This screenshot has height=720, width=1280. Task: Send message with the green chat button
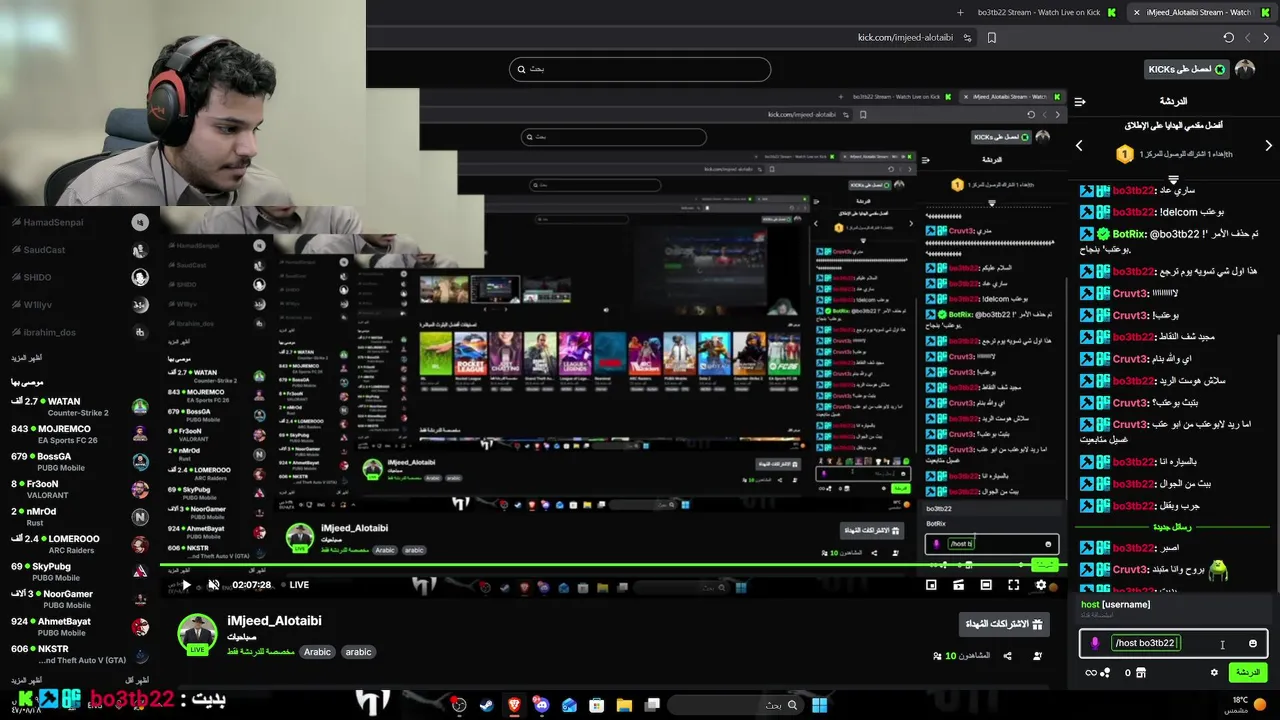(x=1248, y=673)
